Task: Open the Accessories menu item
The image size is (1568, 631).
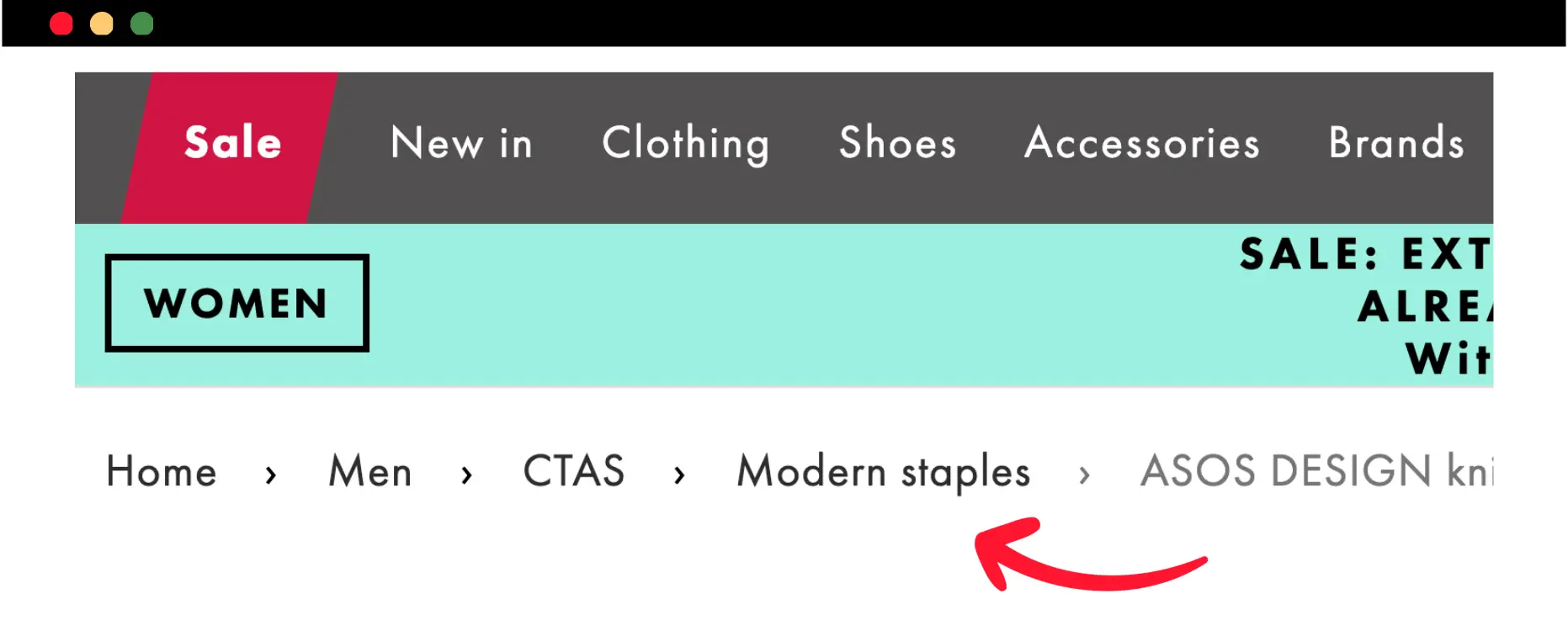Action: click(x=1142, y=143)
